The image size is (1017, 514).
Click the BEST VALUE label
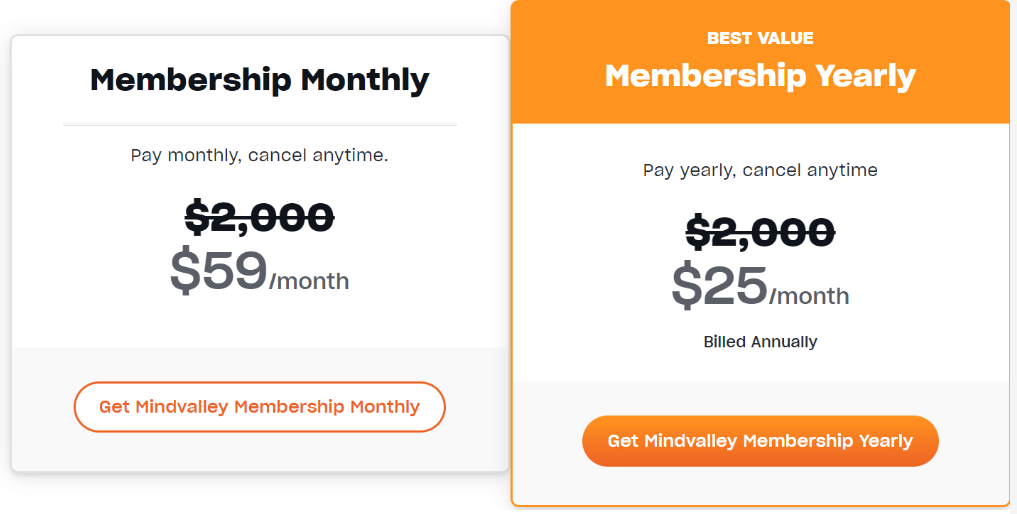tap(760, 38)
